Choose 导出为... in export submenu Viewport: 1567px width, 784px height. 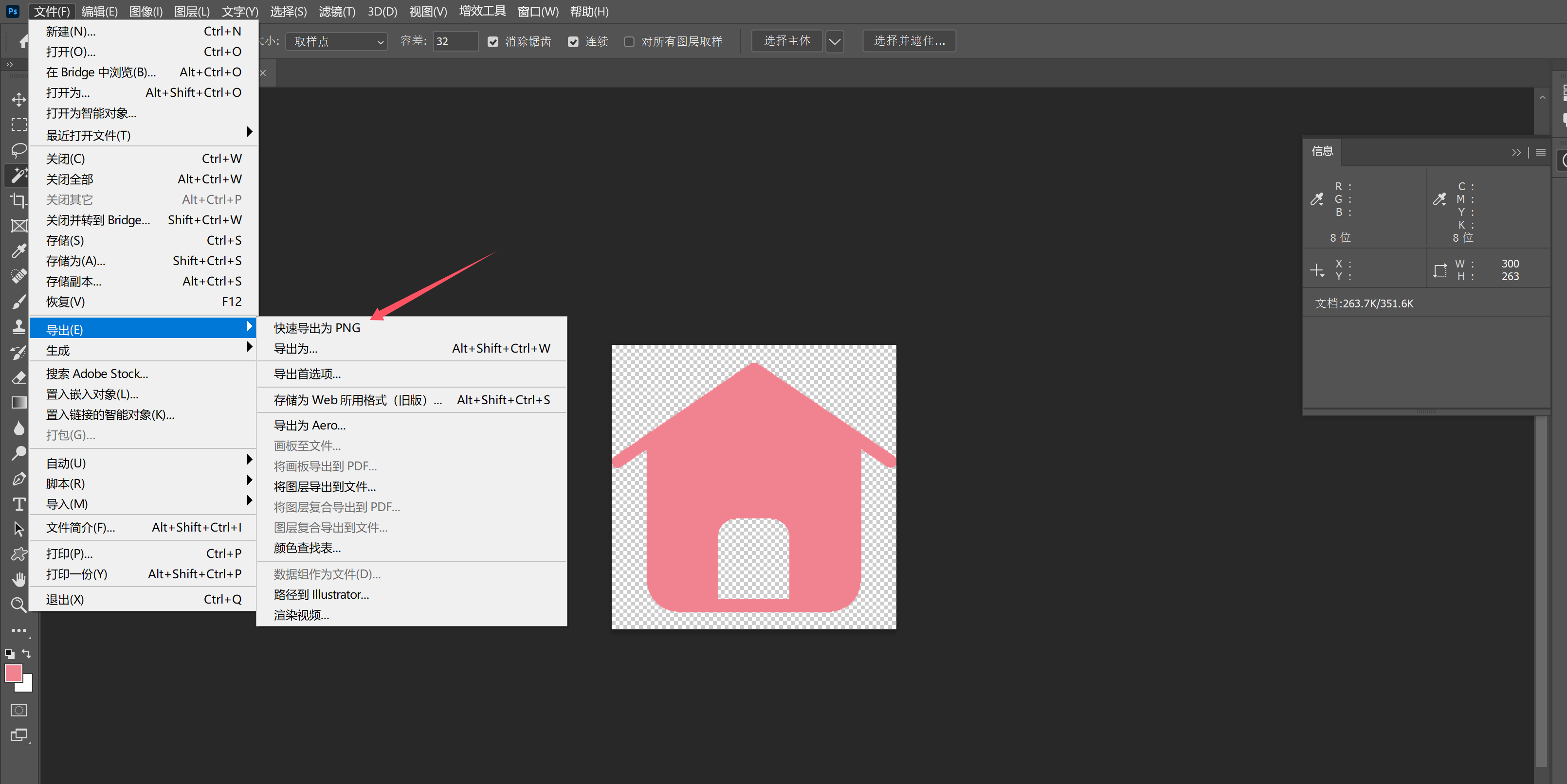point(412,349)
